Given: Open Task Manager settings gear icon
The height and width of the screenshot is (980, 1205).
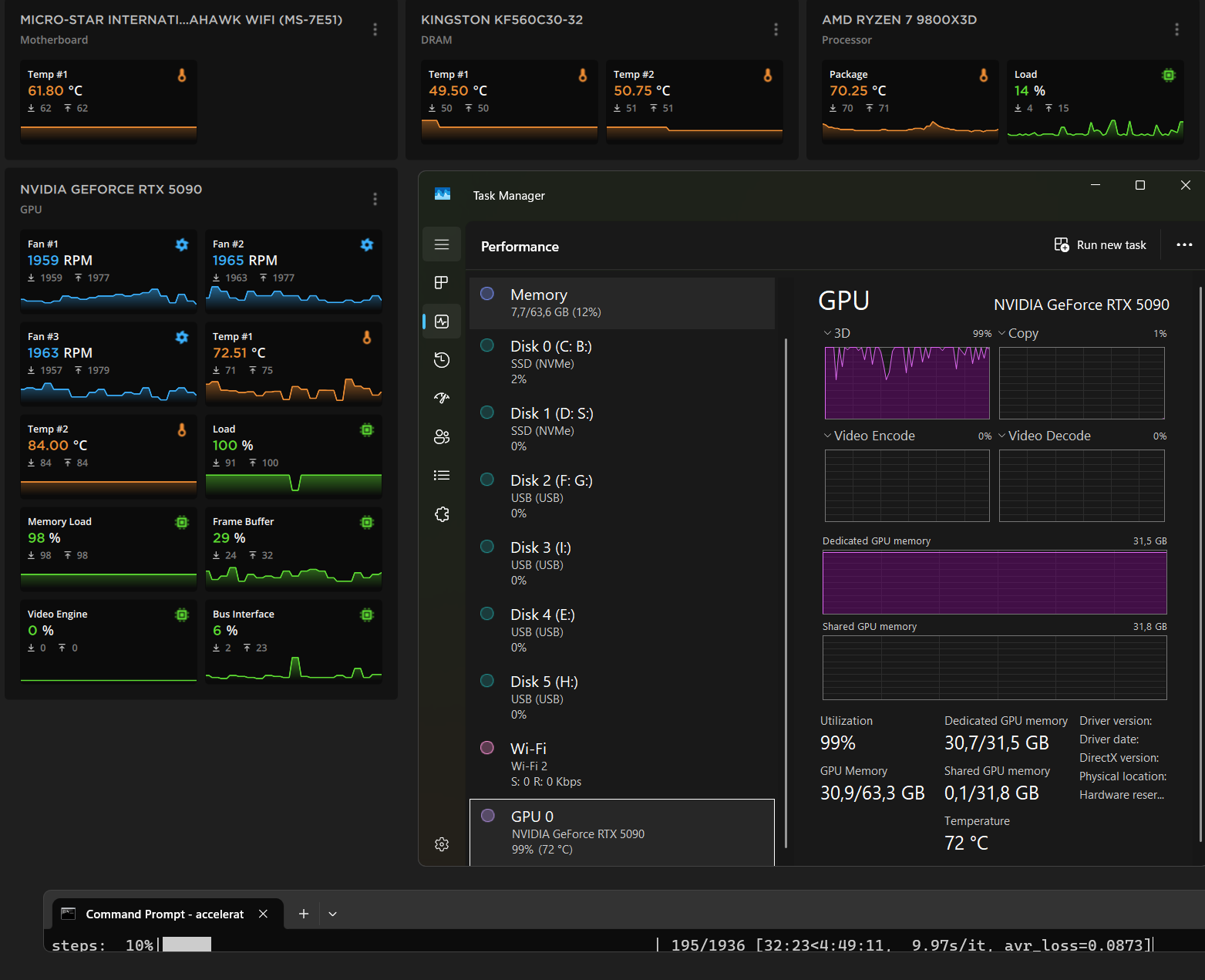Looking at the screenshot, I should (x=442, y=844).
